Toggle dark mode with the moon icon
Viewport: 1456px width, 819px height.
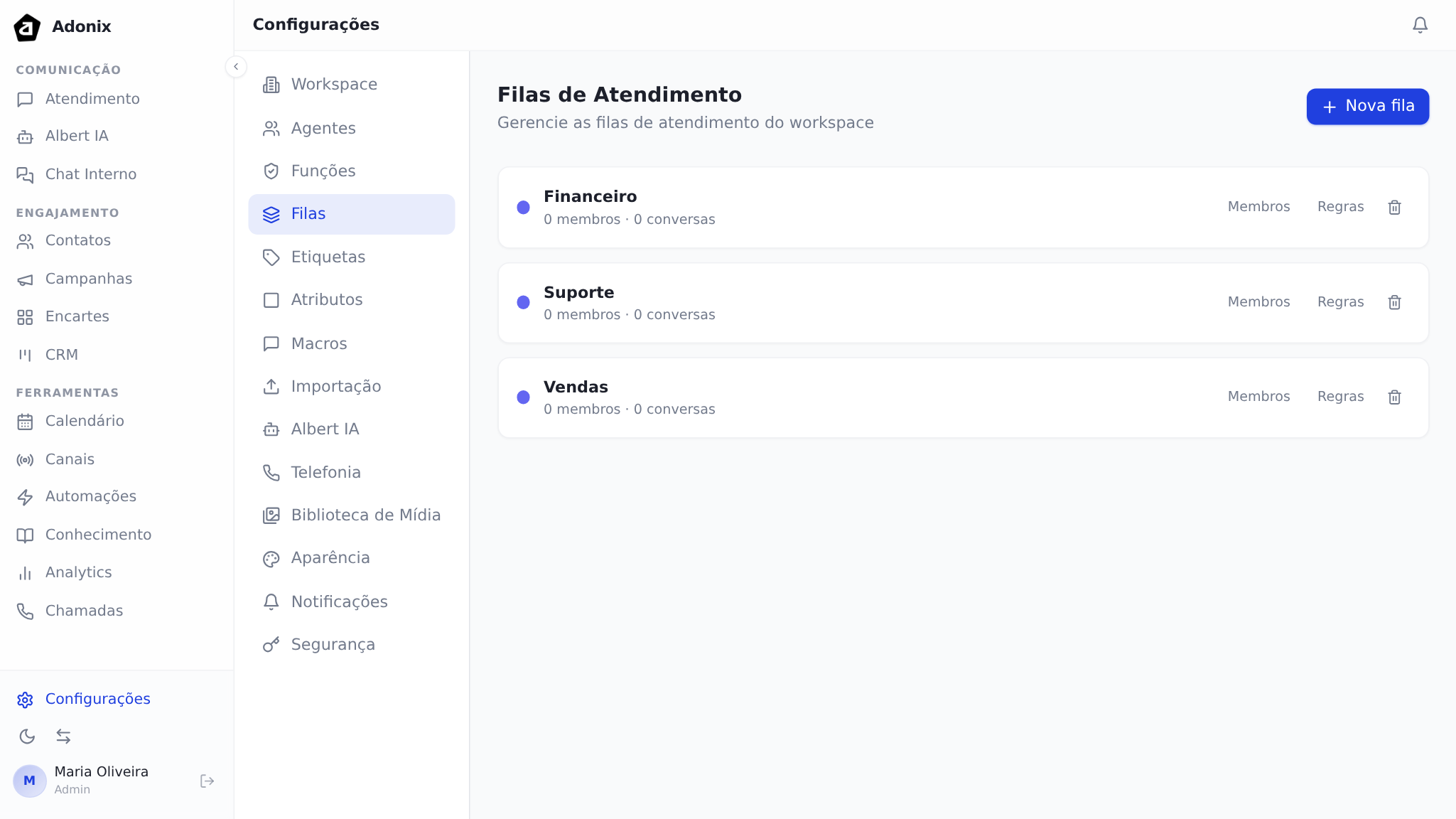coord(28,737)
